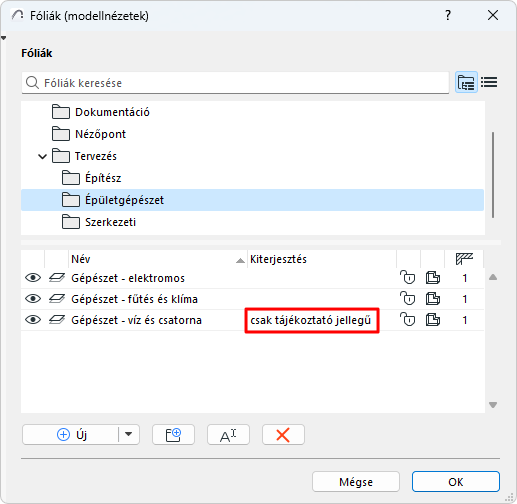517x504 pixels.
Task: Open the Új button dropdown arrow
Action: tap(129, 435)
